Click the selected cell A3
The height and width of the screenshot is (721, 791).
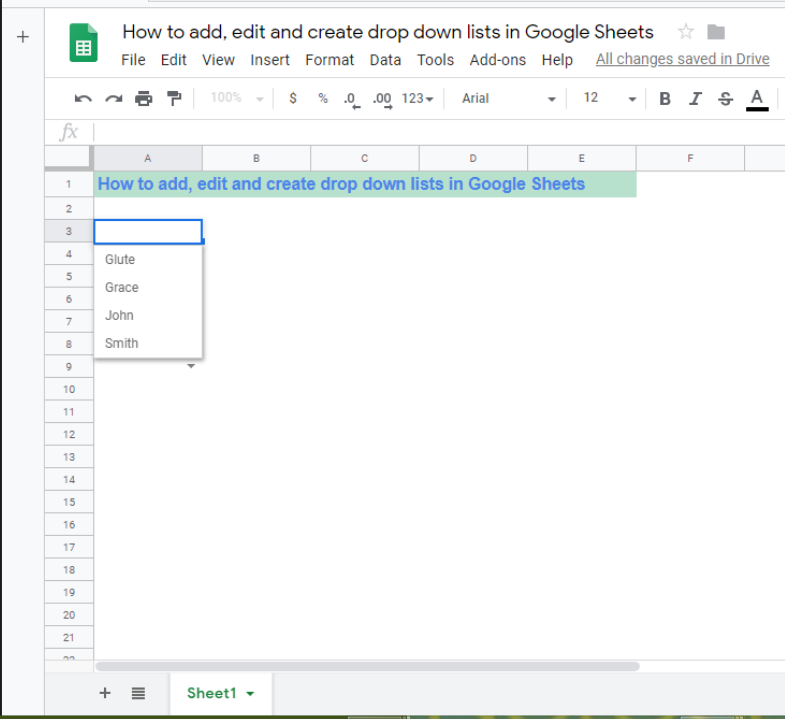(x=148, y=232)
